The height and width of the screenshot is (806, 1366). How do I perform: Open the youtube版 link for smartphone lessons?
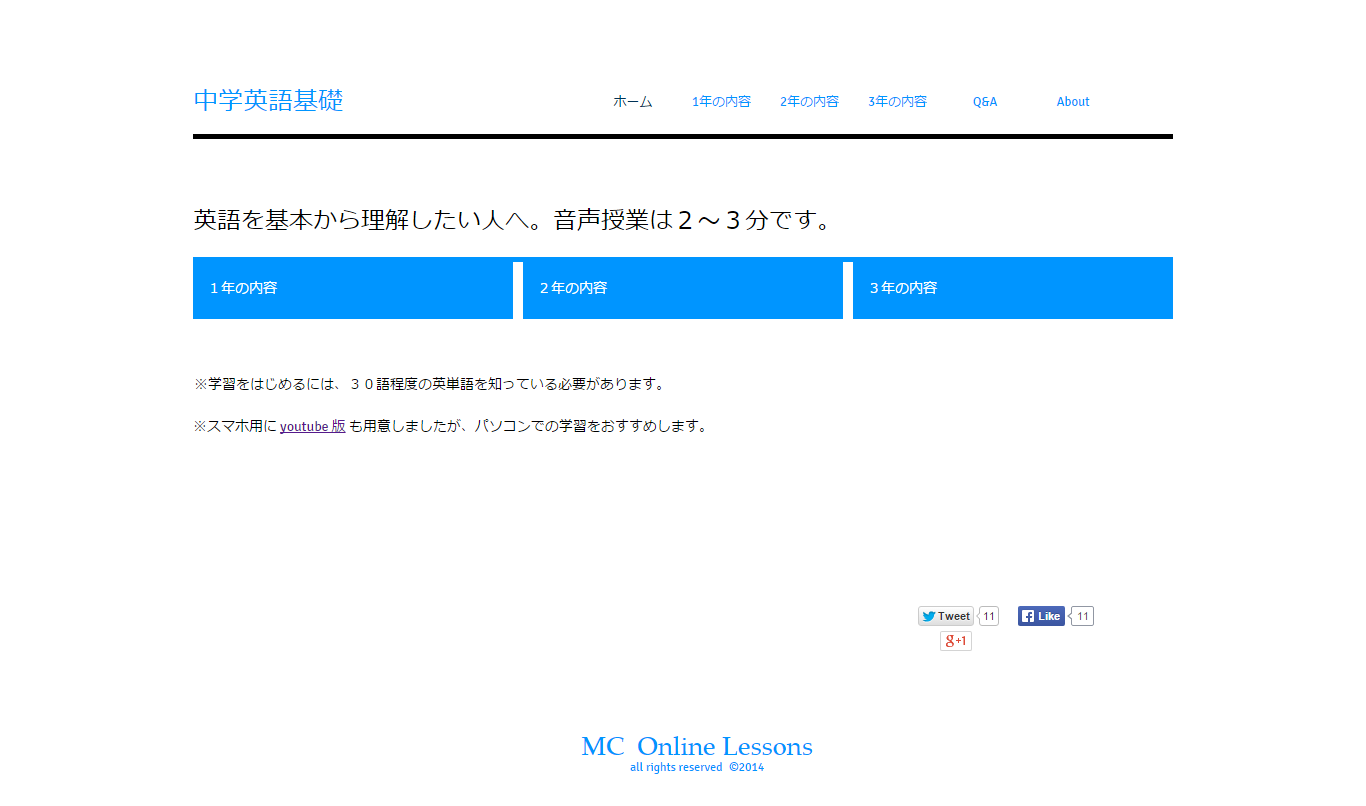312,425
